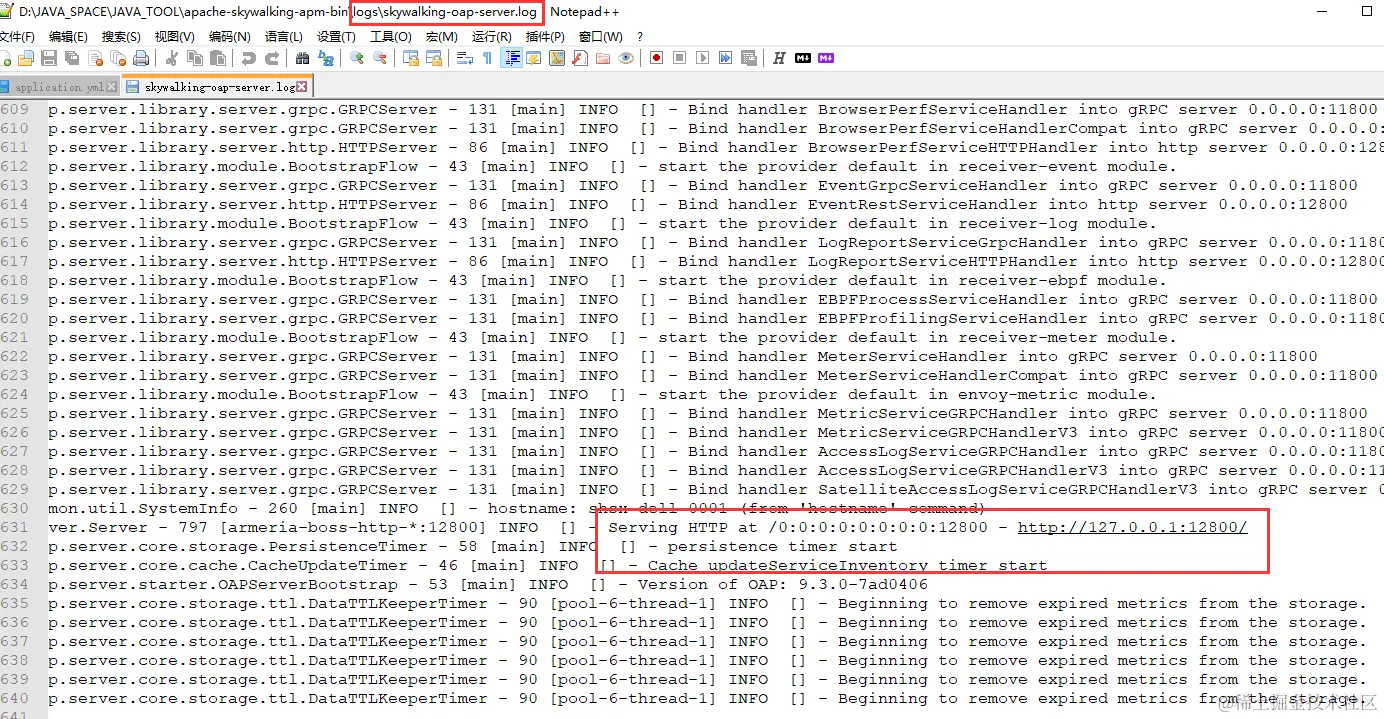Close the skywalking-oap-server.log tab
This screenshot has width=1384, height=719.
point(301,87)
